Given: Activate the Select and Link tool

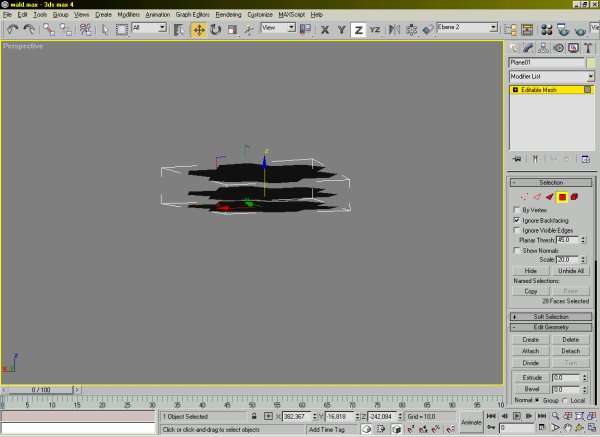Looking at the screenshot, I should coord(49,29).
